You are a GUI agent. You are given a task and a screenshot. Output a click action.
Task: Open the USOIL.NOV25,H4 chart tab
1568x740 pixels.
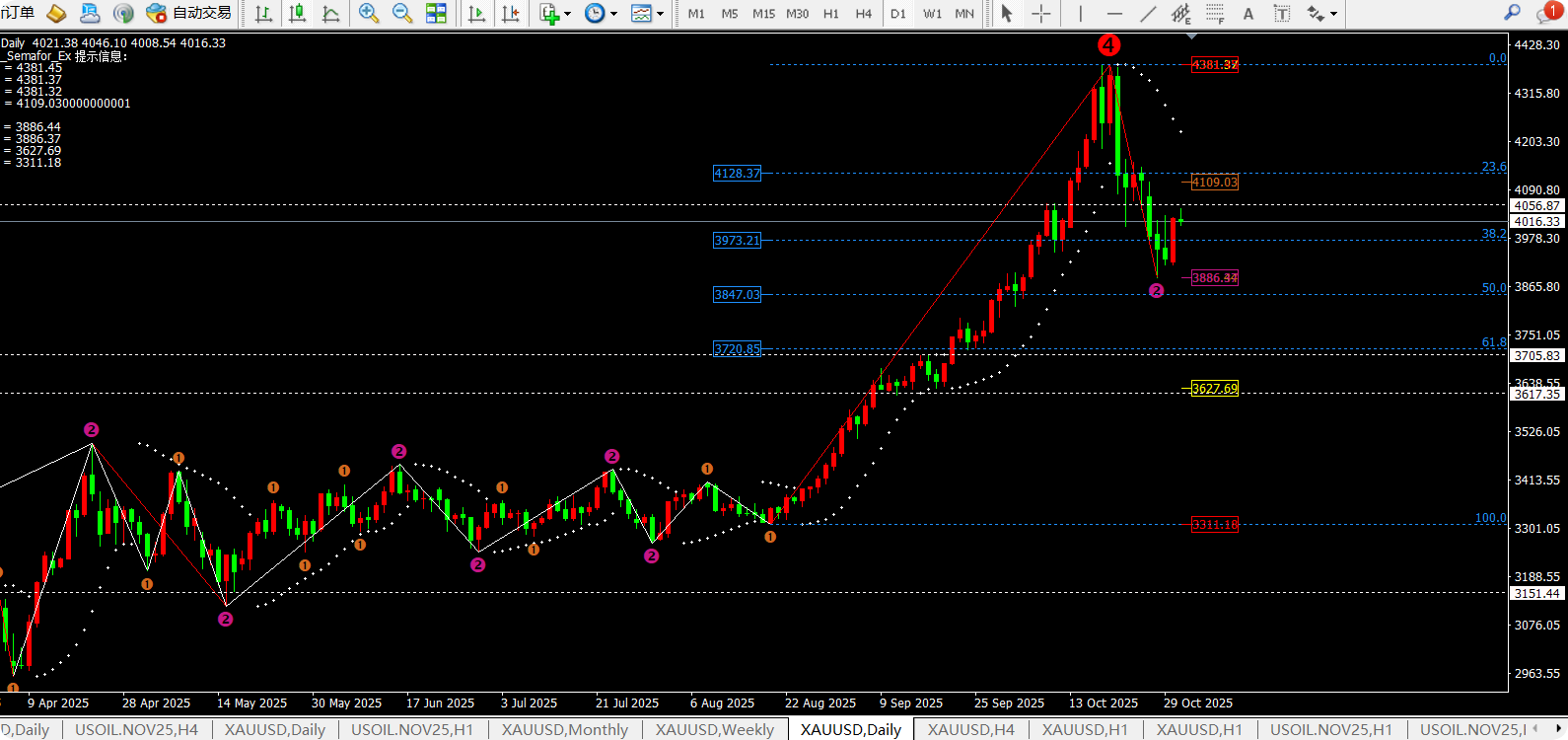pos(137,730)
